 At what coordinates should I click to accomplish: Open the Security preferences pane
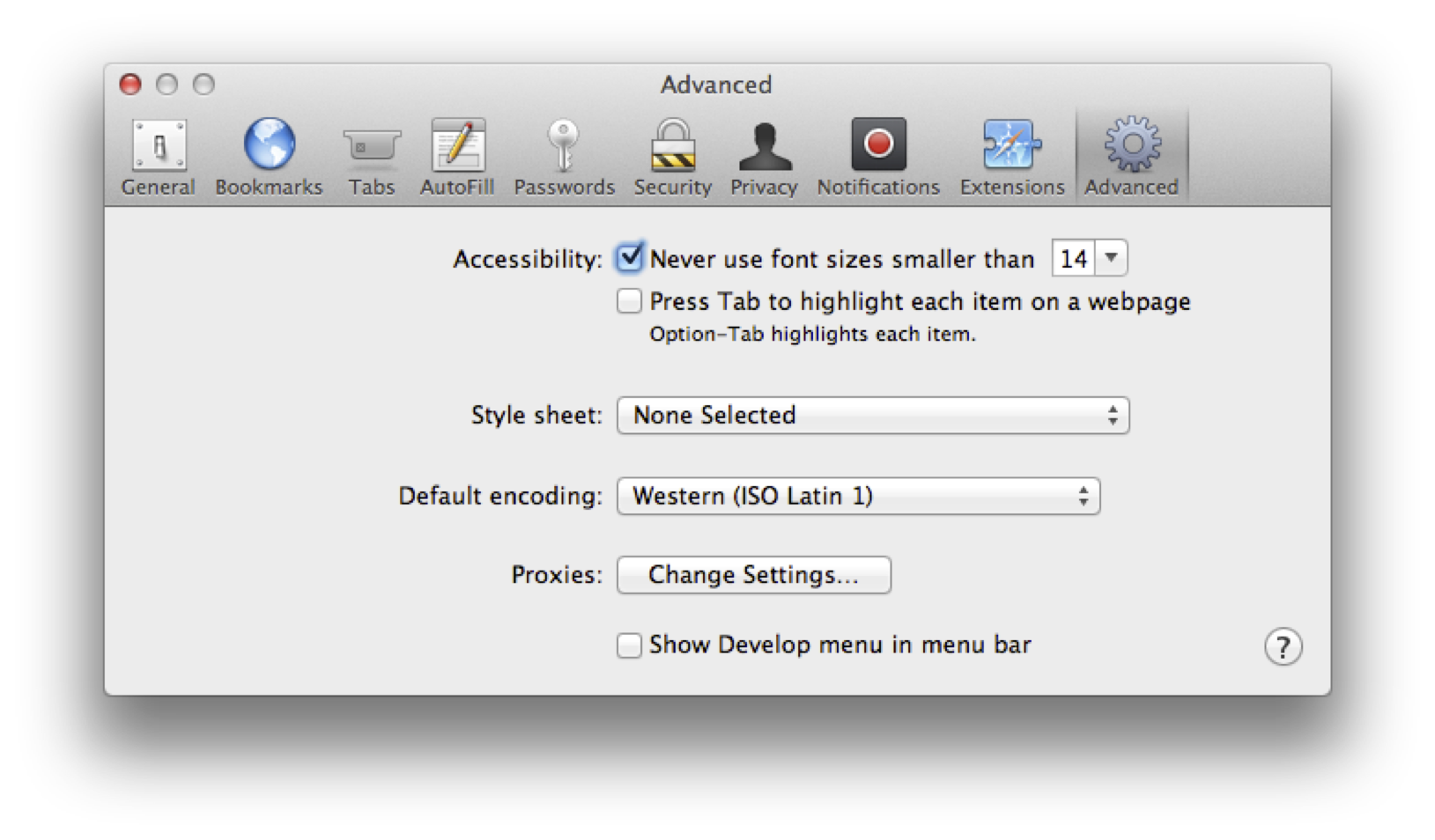coord(672,158)
